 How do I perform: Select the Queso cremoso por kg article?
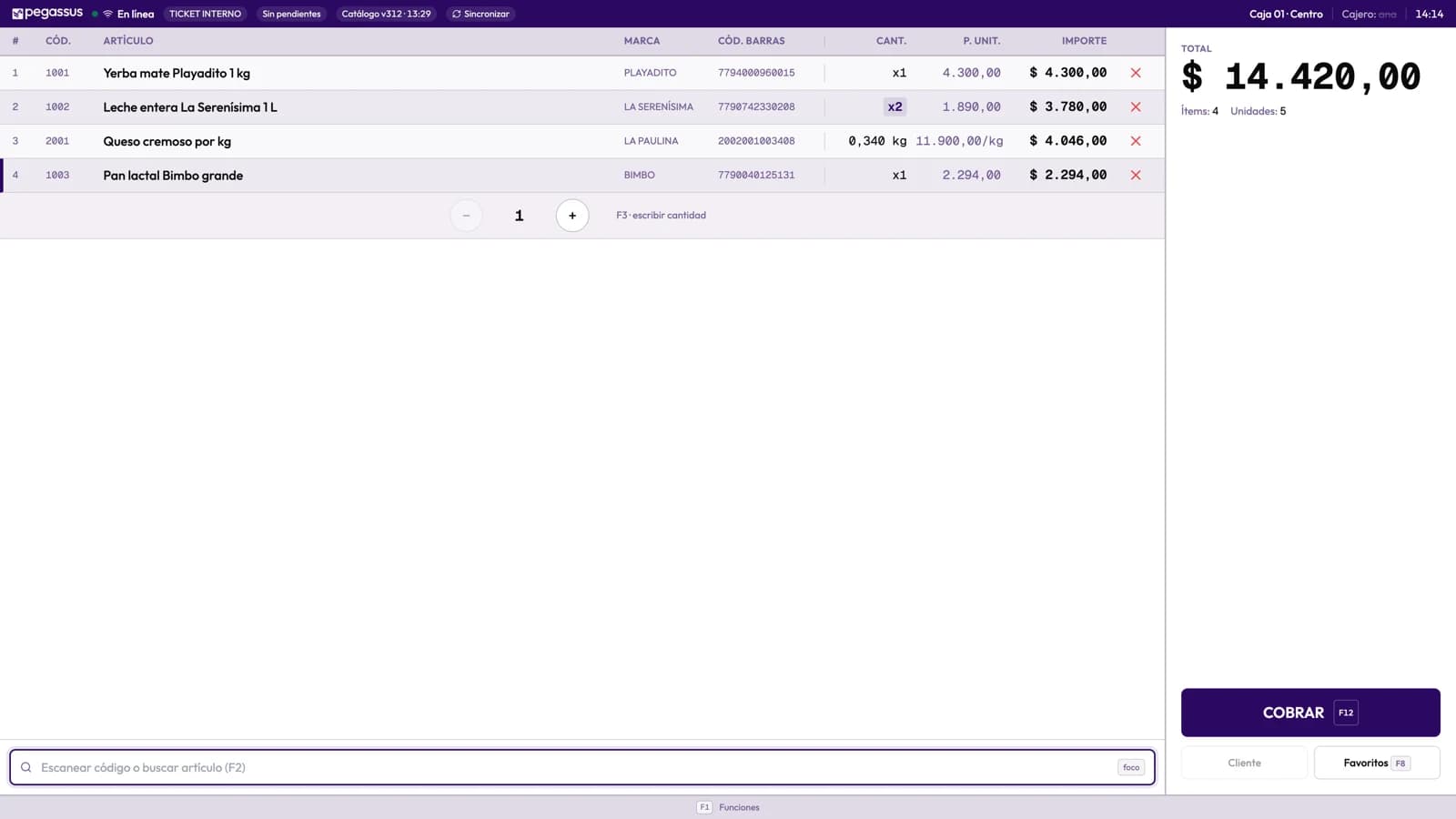tap(167, 141)
